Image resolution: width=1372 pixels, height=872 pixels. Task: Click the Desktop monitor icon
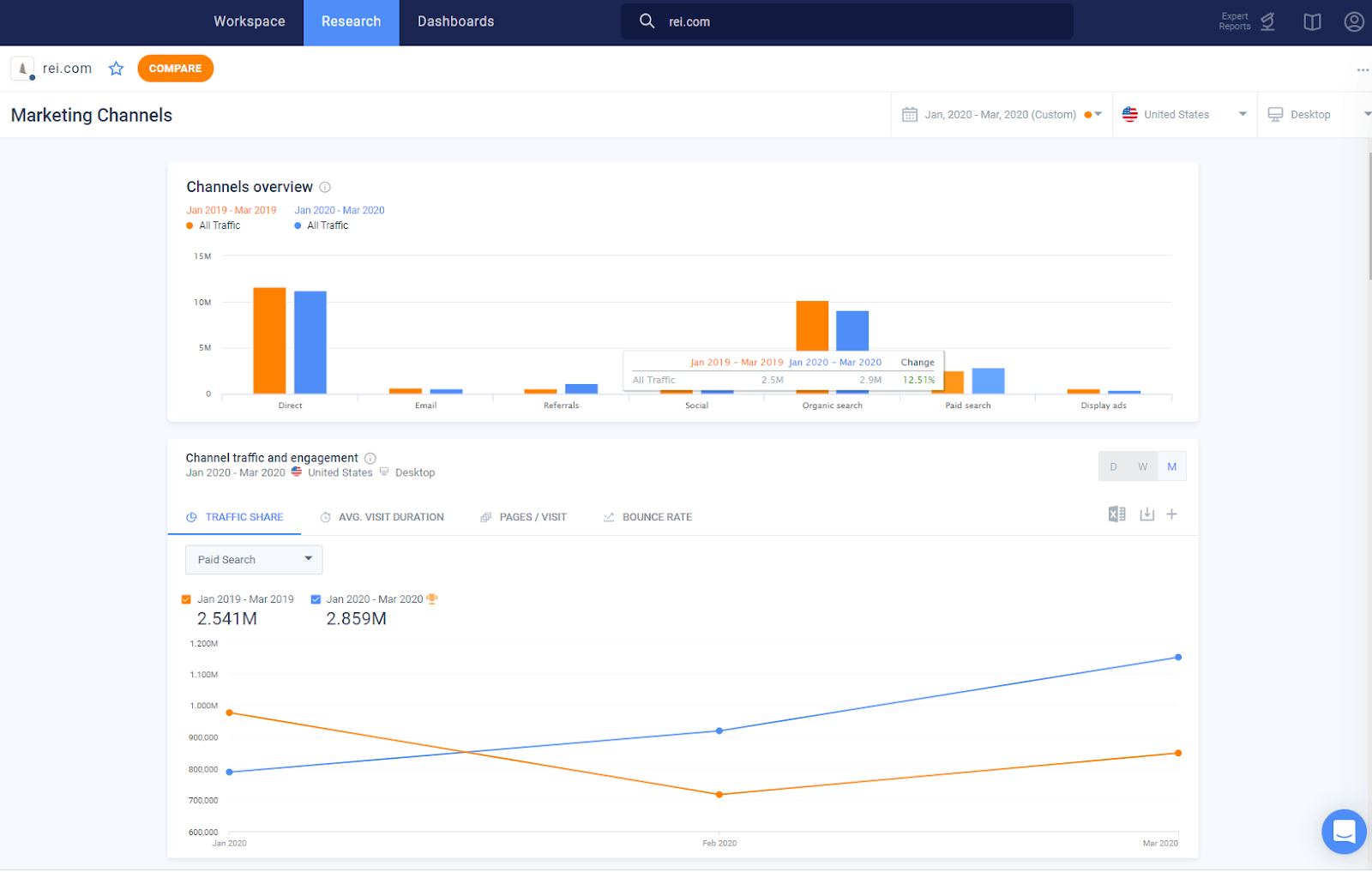pos(1276,114)
